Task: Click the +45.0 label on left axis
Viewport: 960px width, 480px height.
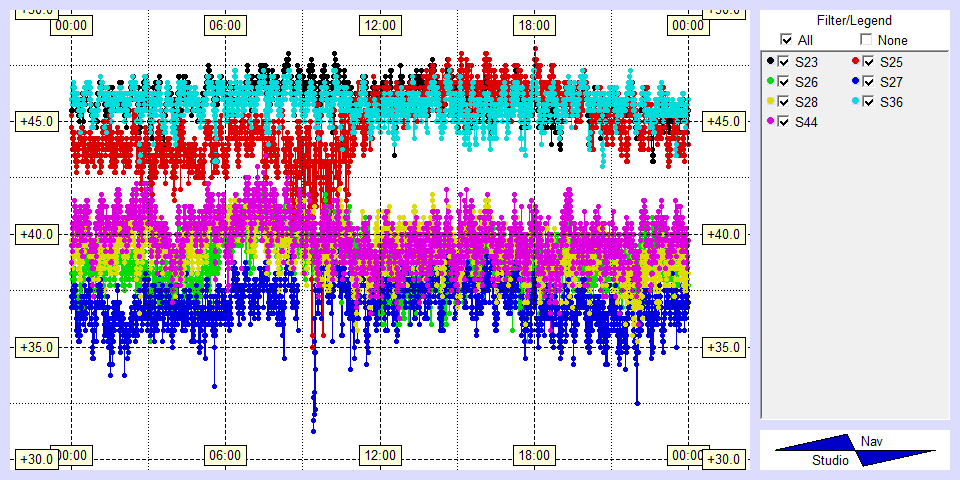Action: click(29, 121)
